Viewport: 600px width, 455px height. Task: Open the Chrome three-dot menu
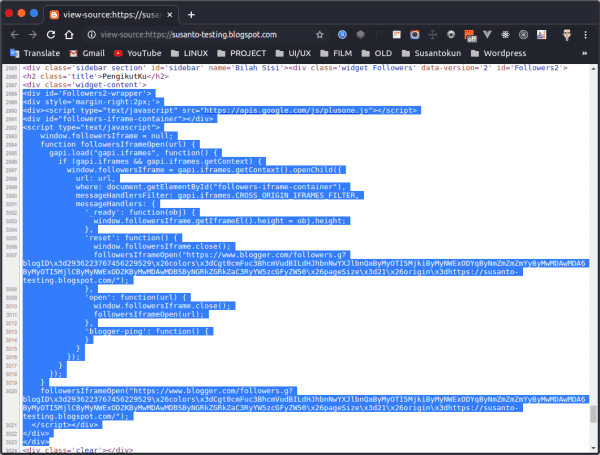[585, 35]
